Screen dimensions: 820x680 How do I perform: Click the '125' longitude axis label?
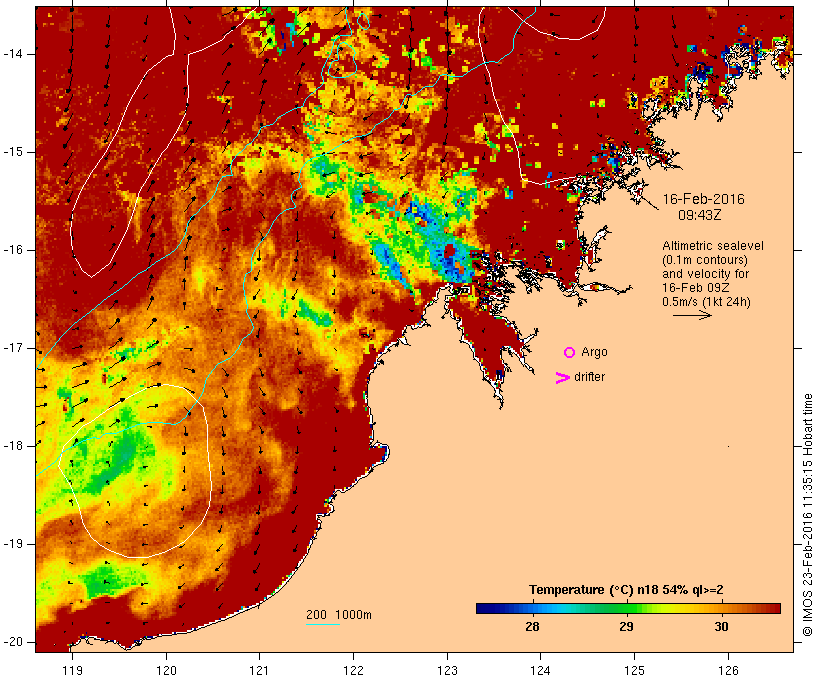click(634, 671)
